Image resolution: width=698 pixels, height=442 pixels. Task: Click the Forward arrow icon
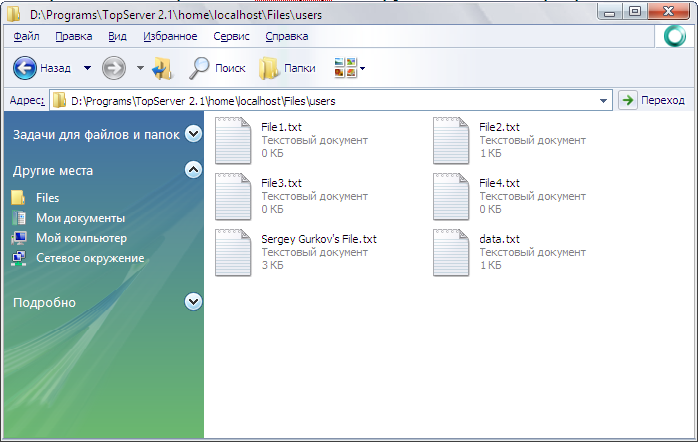(x=114, y=68)
